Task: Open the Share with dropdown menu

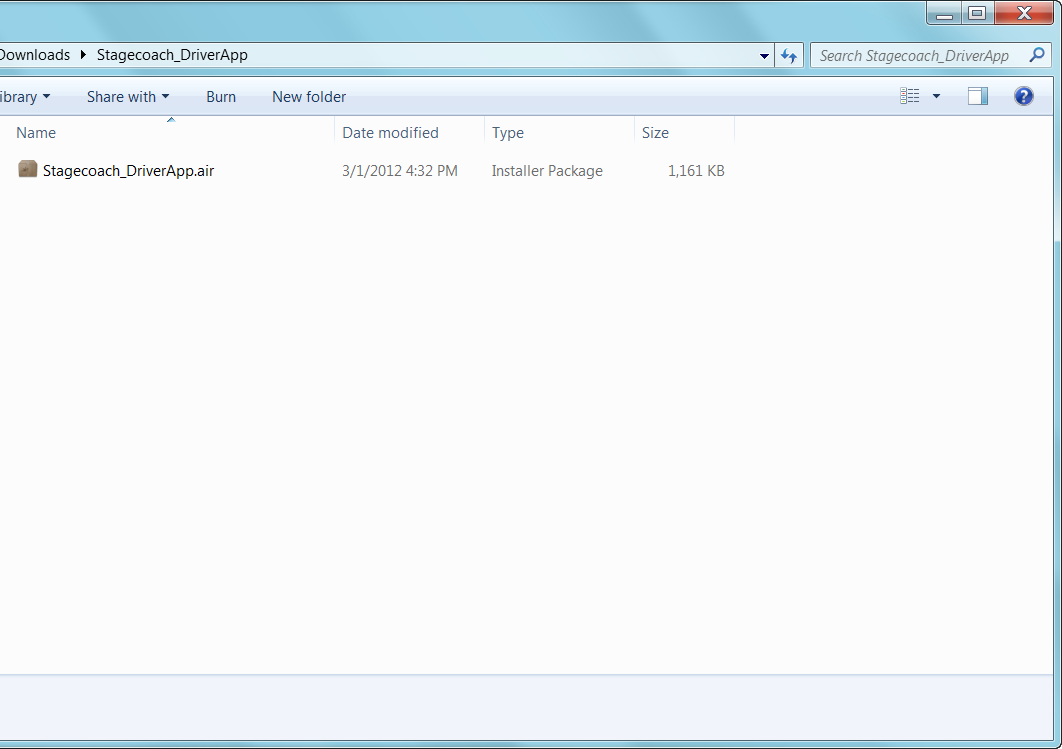Action: tap(128, 97)
